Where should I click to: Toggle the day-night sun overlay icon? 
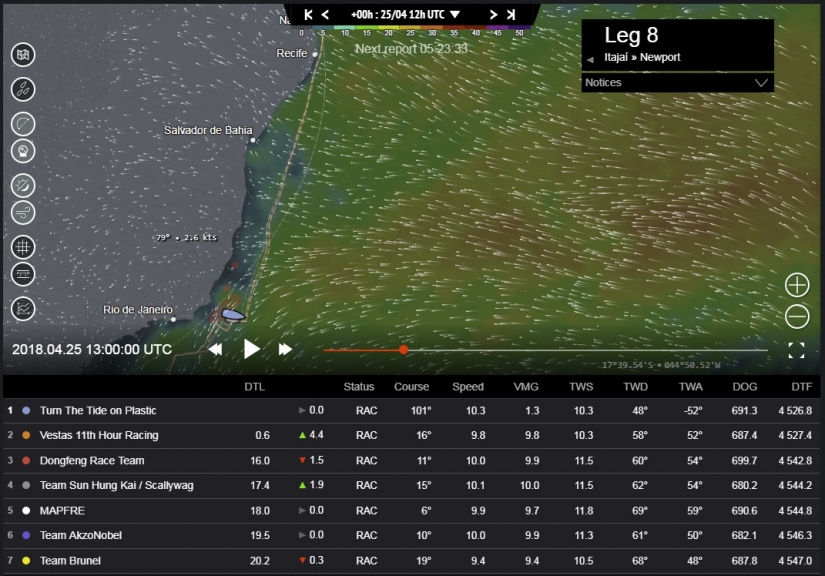[x=23, y=185]
